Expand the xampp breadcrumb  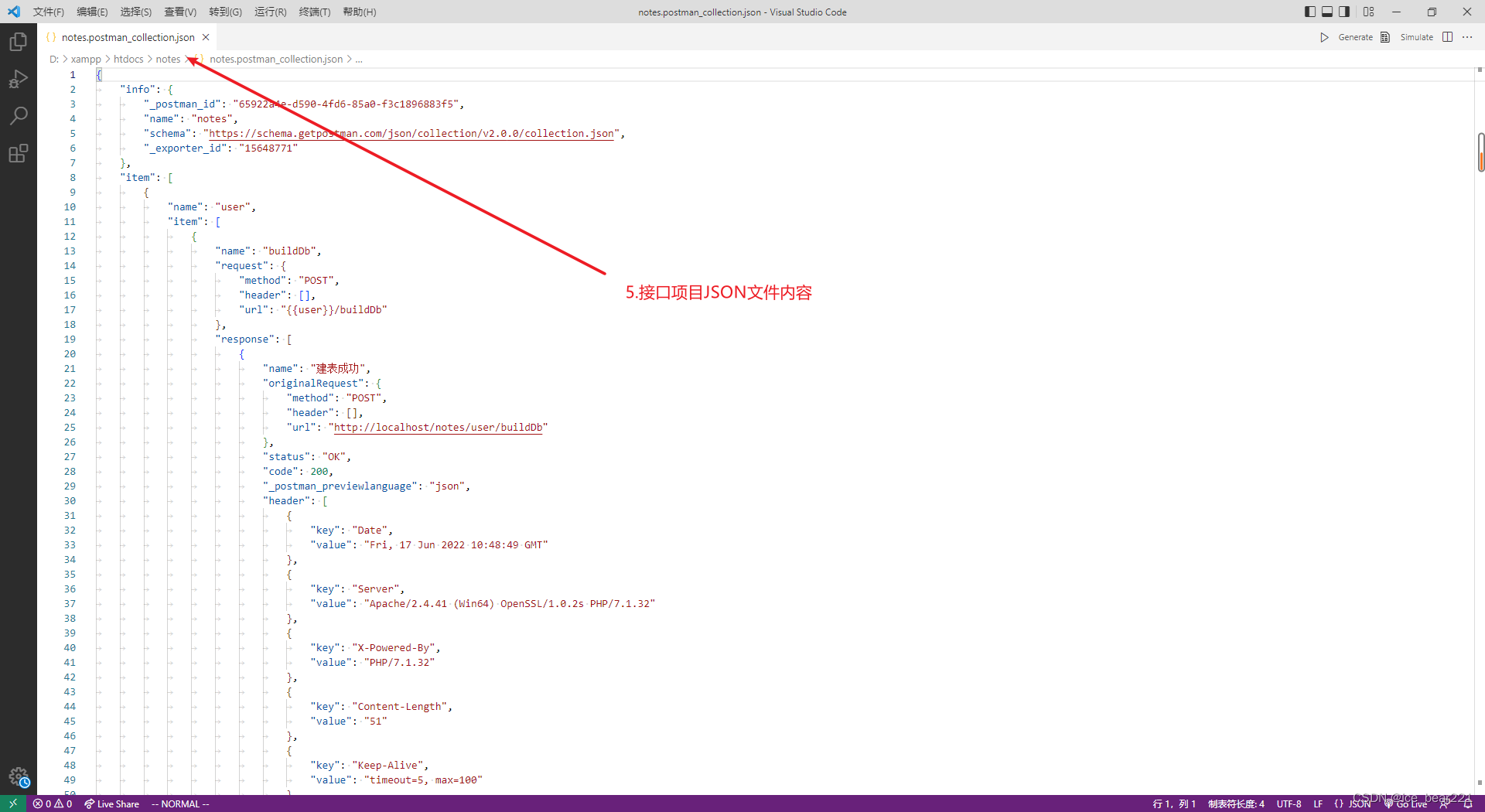pos(86,60)
